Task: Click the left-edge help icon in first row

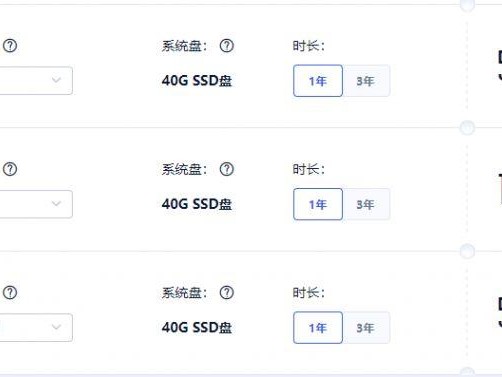Action: point(10,46)
